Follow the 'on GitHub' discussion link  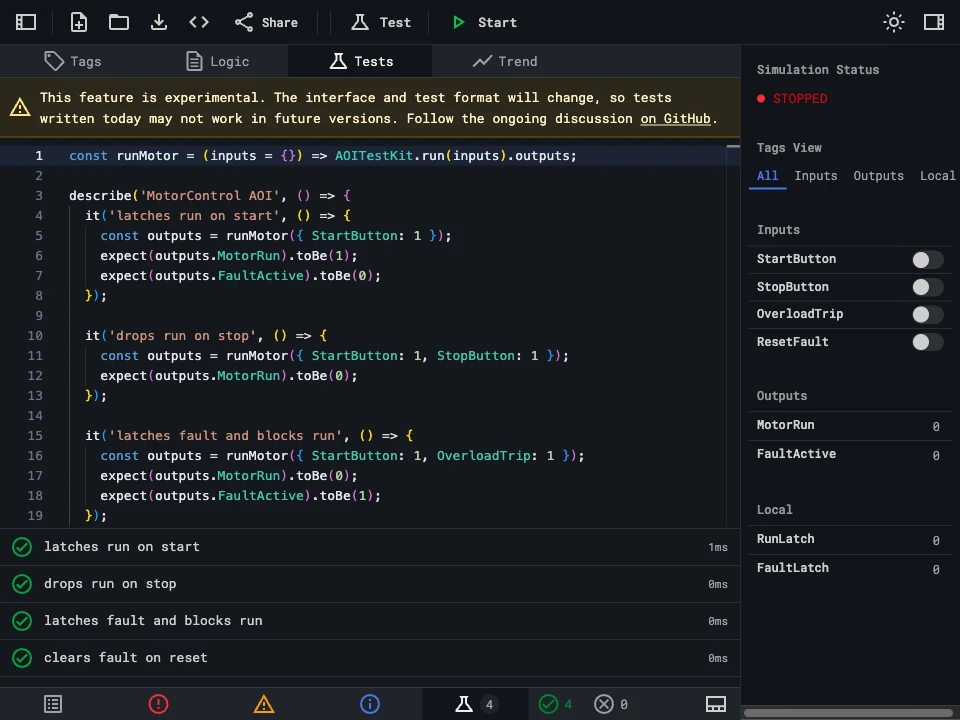[x=677, y=118]
